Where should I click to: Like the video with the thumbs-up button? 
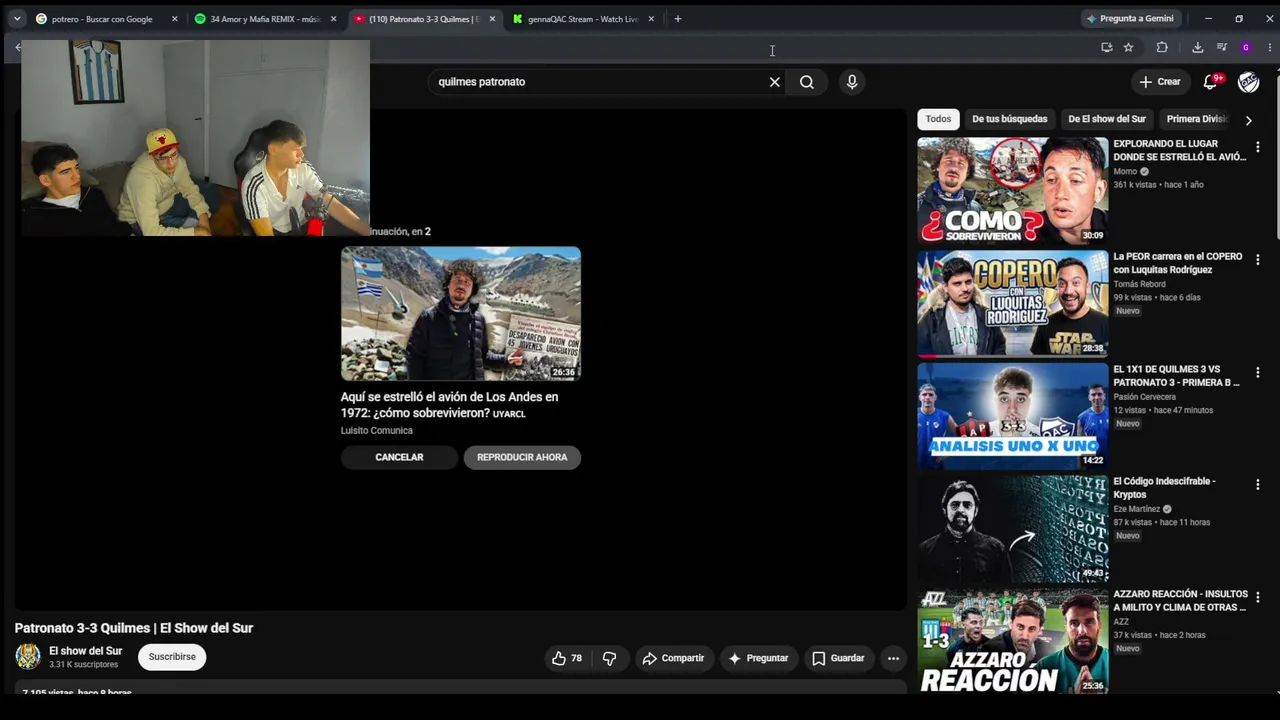coord(567,658)
